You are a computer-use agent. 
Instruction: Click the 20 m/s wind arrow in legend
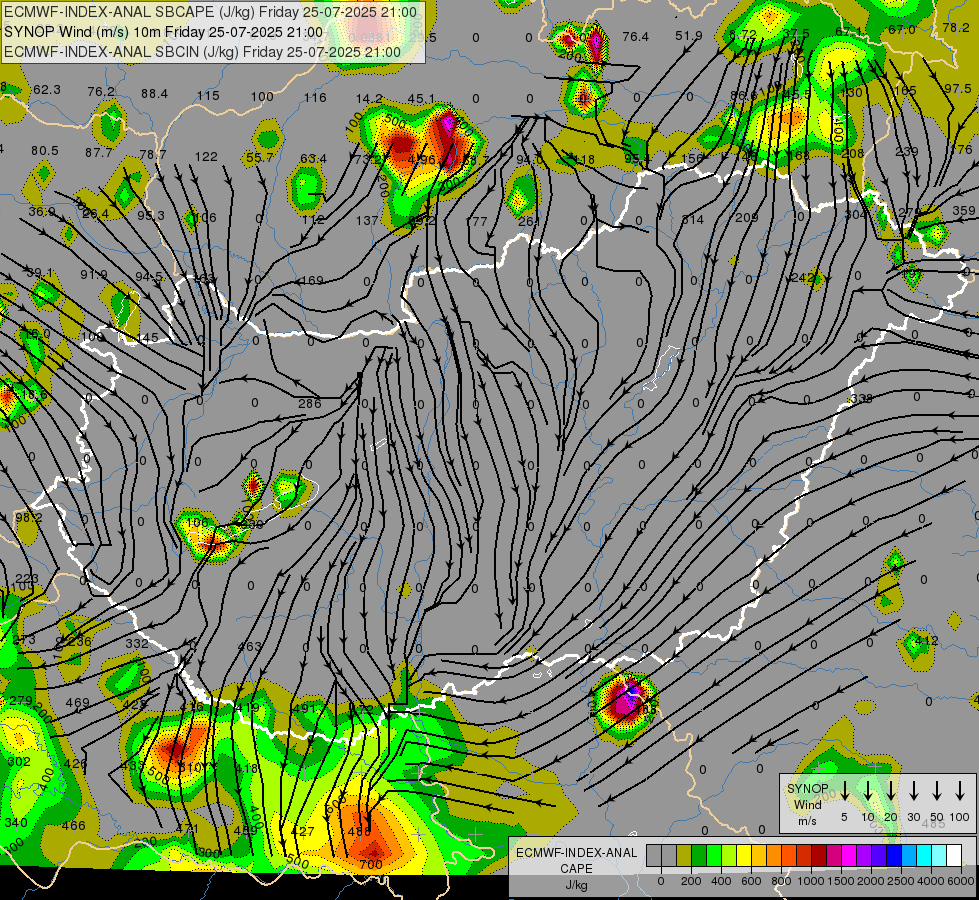click(x=890, y=791)
